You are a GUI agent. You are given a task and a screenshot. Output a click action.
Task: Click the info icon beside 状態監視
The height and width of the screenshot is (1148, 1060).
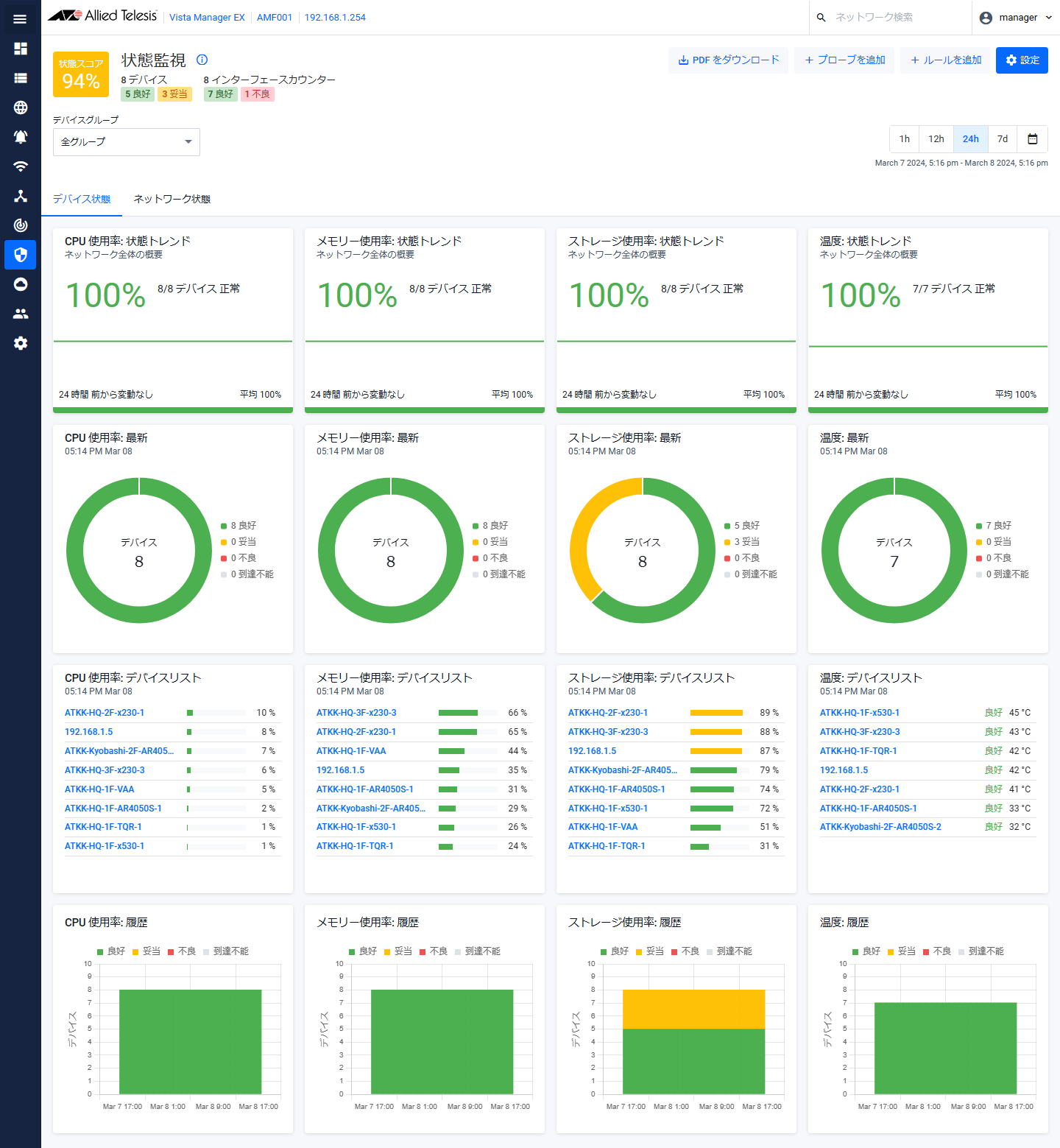pyautogui.click(x=202, y=60)
